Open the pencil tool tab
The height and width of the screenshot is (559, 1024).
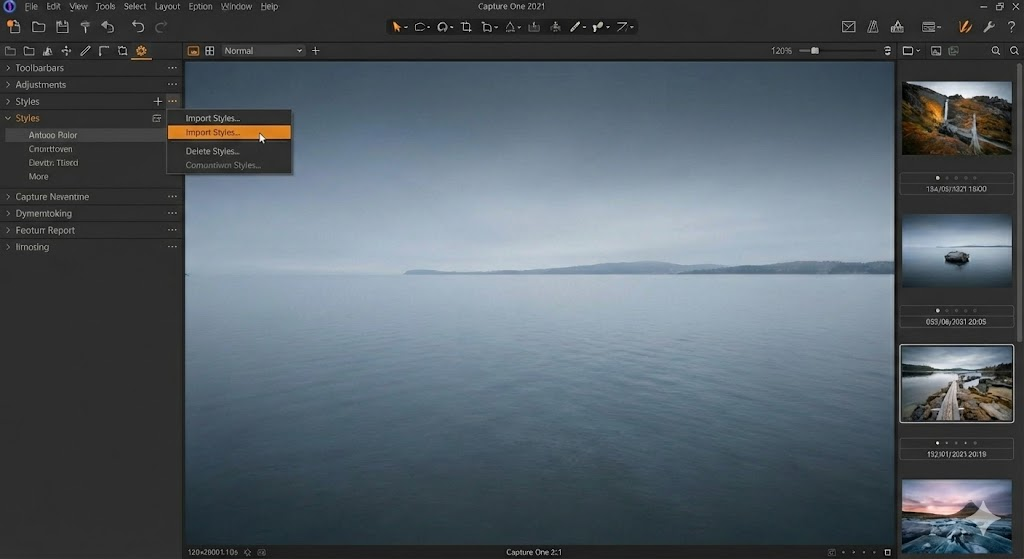coord(85,50)
